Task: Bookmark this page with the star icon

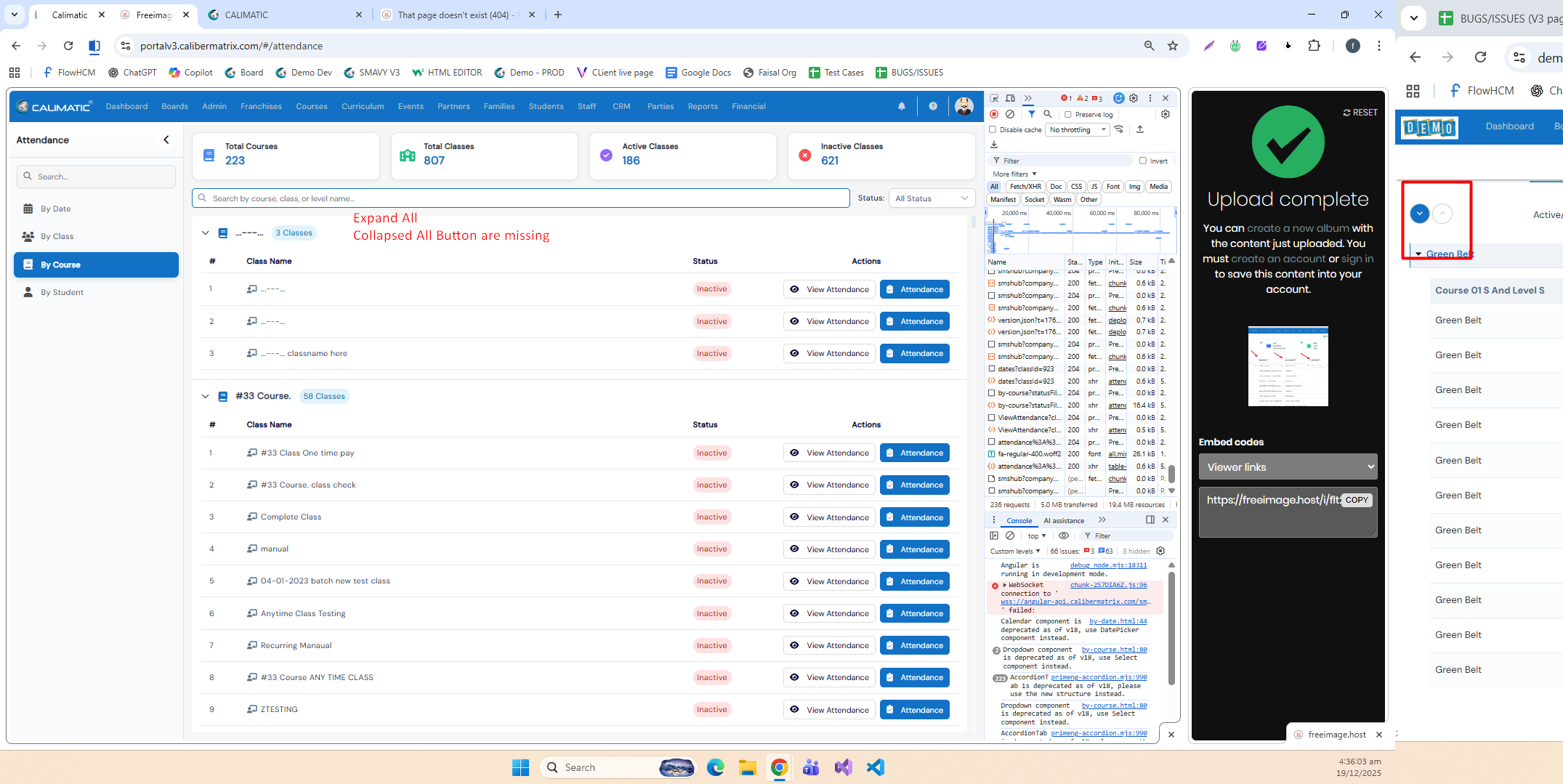Action: coord(1173,46)
